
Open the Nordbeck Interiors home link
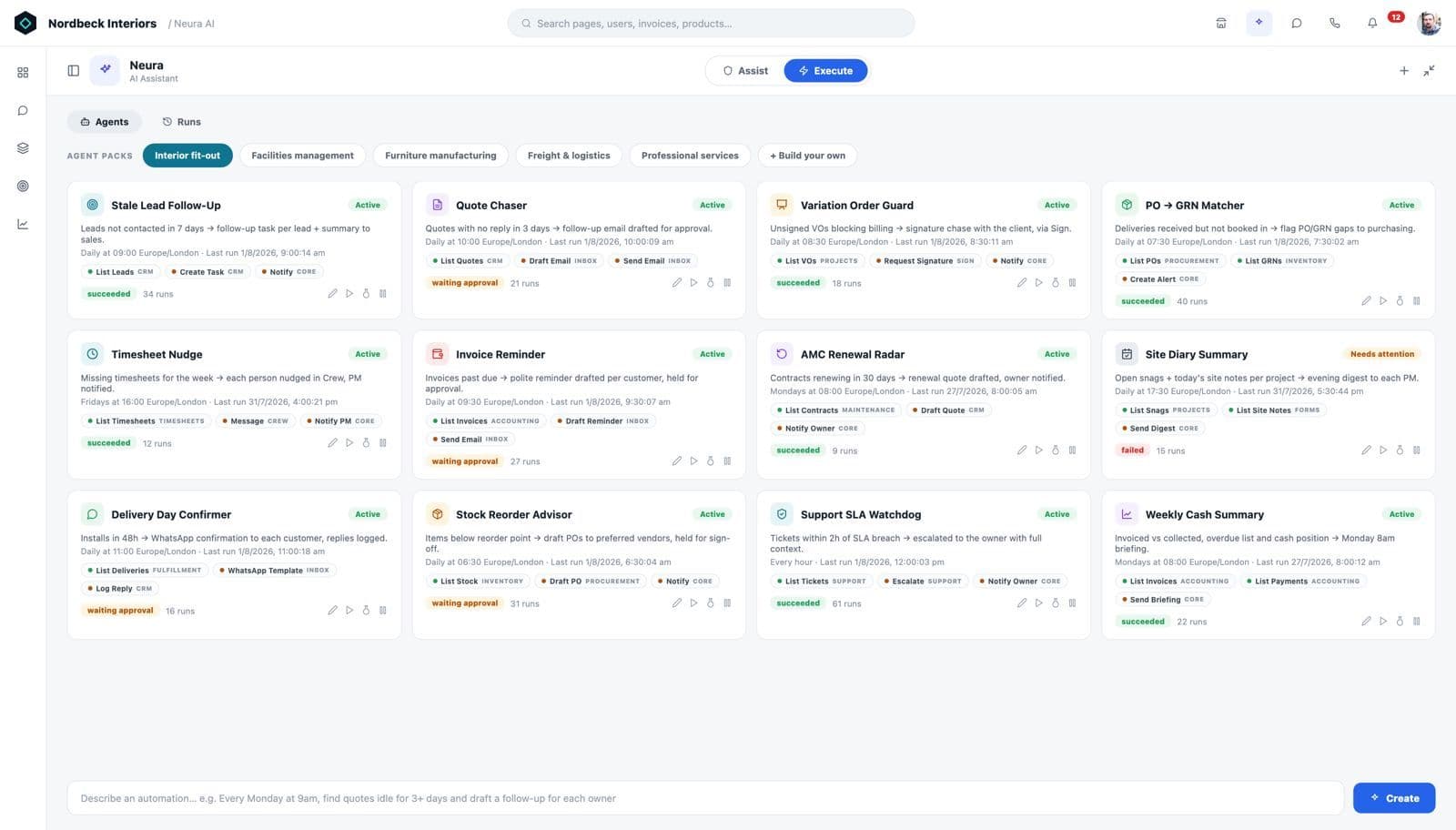pyautogui.click(x=86, y=24)
